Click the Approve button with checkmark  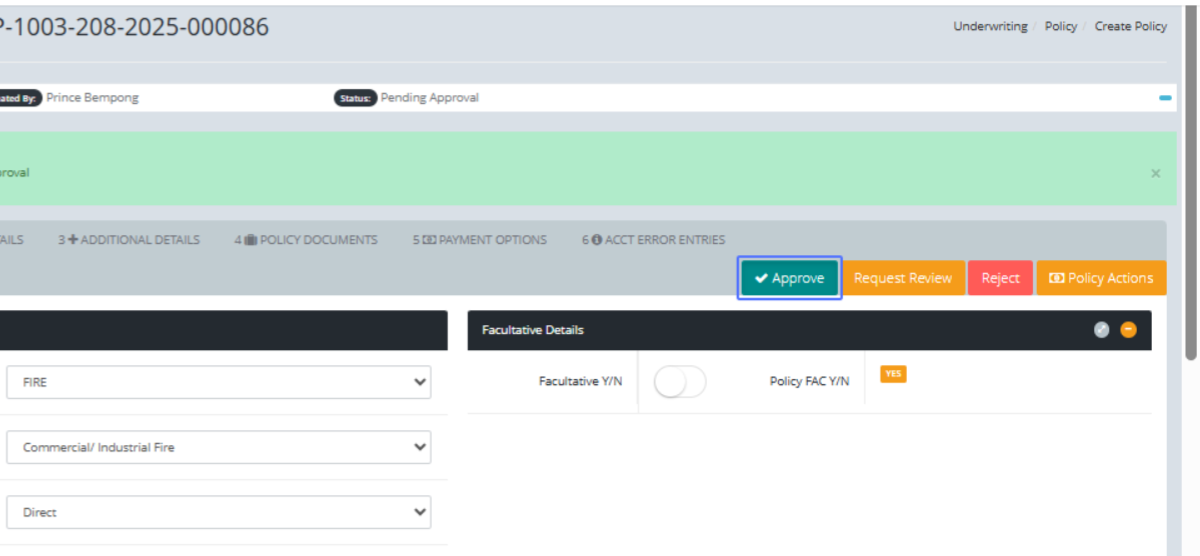[x=789, y=278]
